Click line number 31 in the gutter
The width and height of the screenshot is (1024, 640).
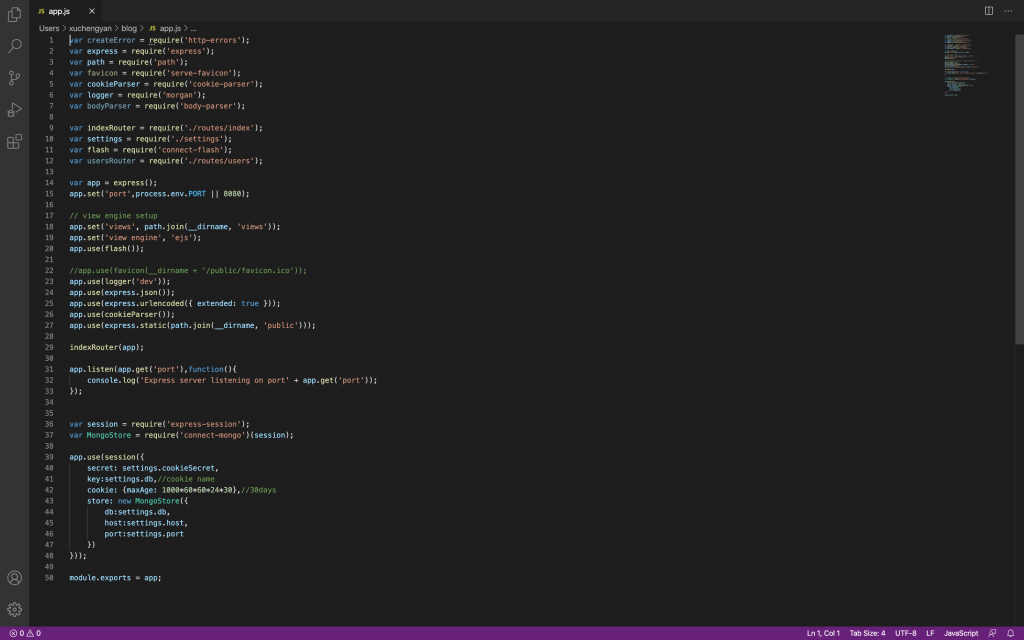tap(49, 369)
